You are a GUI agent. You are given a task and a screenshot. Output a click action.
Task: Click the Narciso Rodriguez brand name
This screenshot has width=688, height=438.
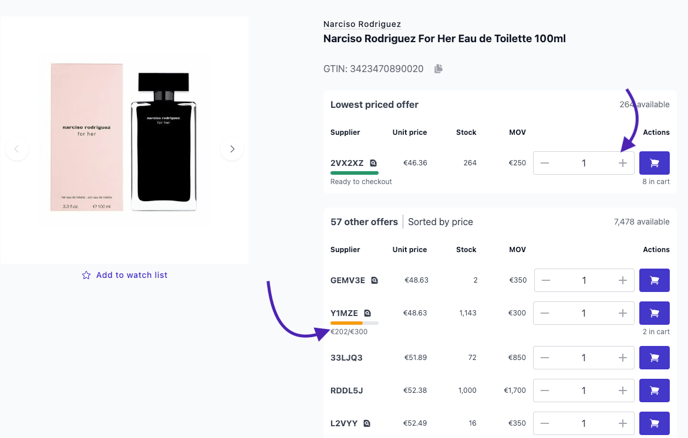[x=362, y=24]
